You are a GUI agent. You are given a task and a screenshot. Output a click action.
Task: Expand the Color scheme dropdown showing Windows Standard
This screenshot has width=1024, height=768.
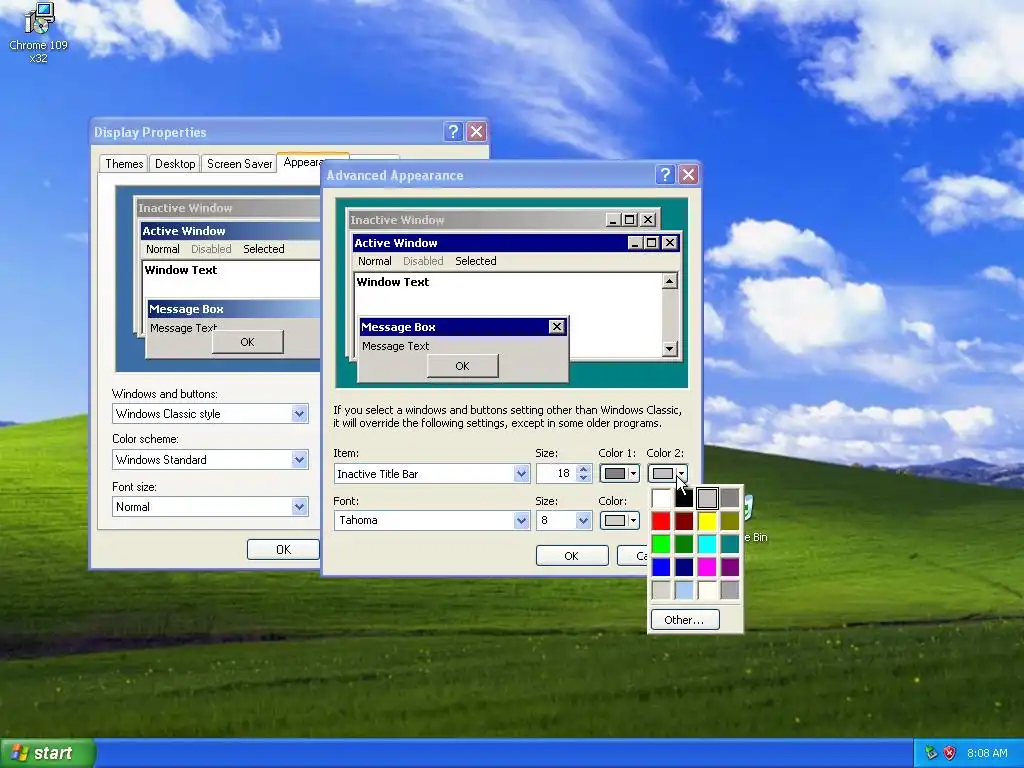(299, 460)
